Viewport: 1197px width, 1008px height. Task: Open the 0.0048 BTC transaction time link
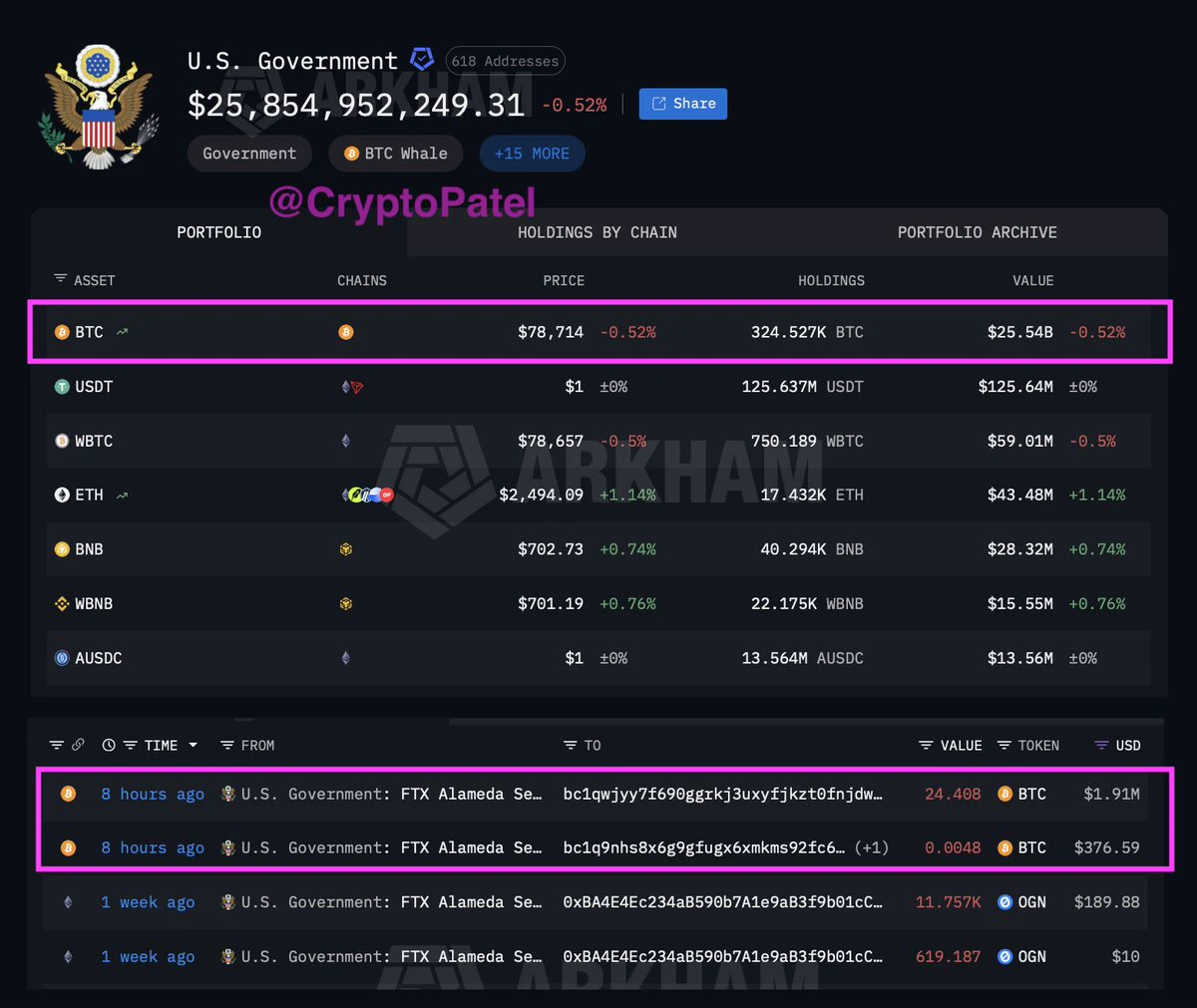point(153,848)
